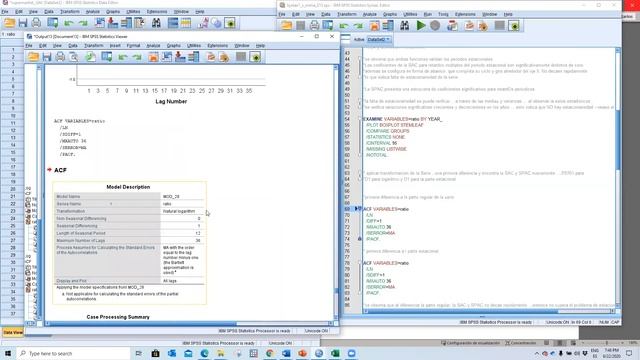Click the taskbar search box
This screenshot has height=360, width=640.
73,353
